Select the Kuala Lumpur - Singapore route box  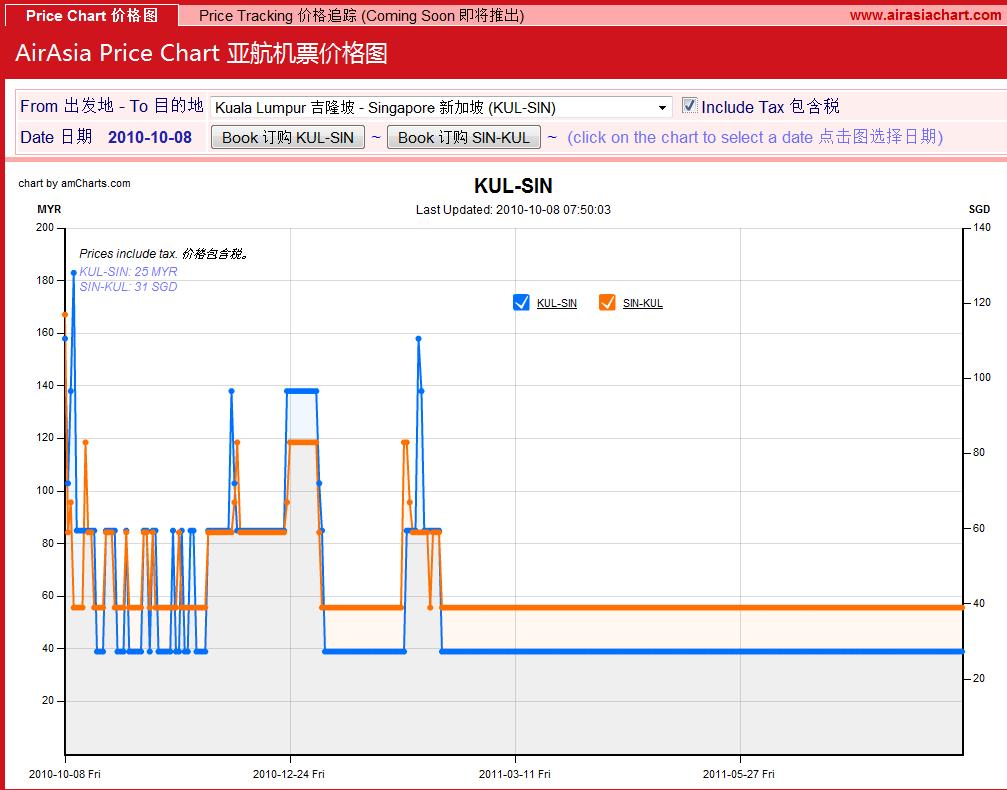tap(441, 107)
